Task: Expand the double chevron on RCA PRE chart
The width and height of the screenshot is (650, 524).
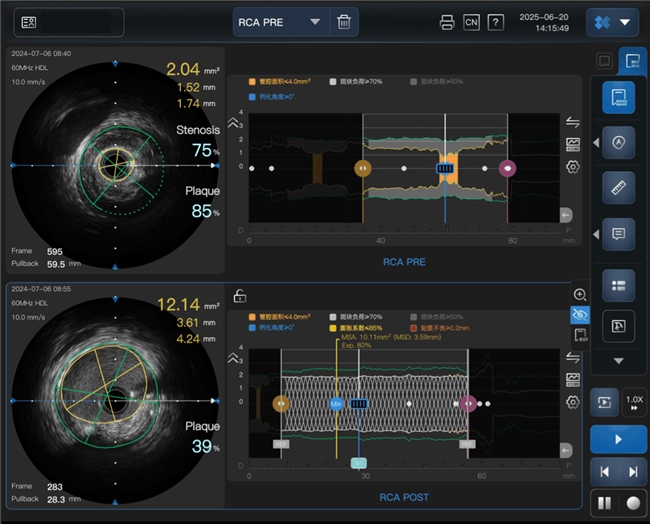Action: point(235,123)
